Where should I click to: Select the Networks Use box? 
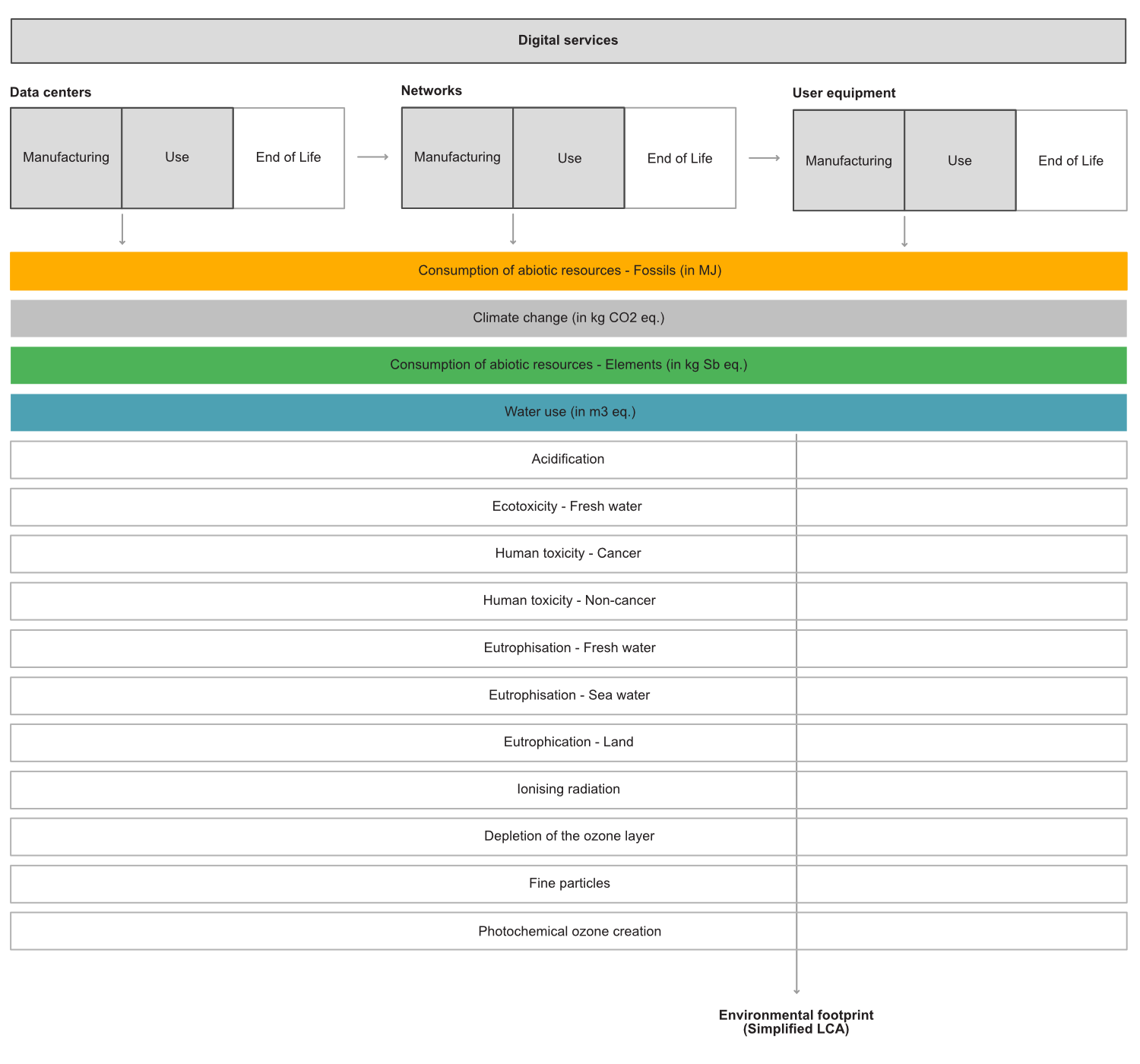pyautogui.click(x=568, y=157)
